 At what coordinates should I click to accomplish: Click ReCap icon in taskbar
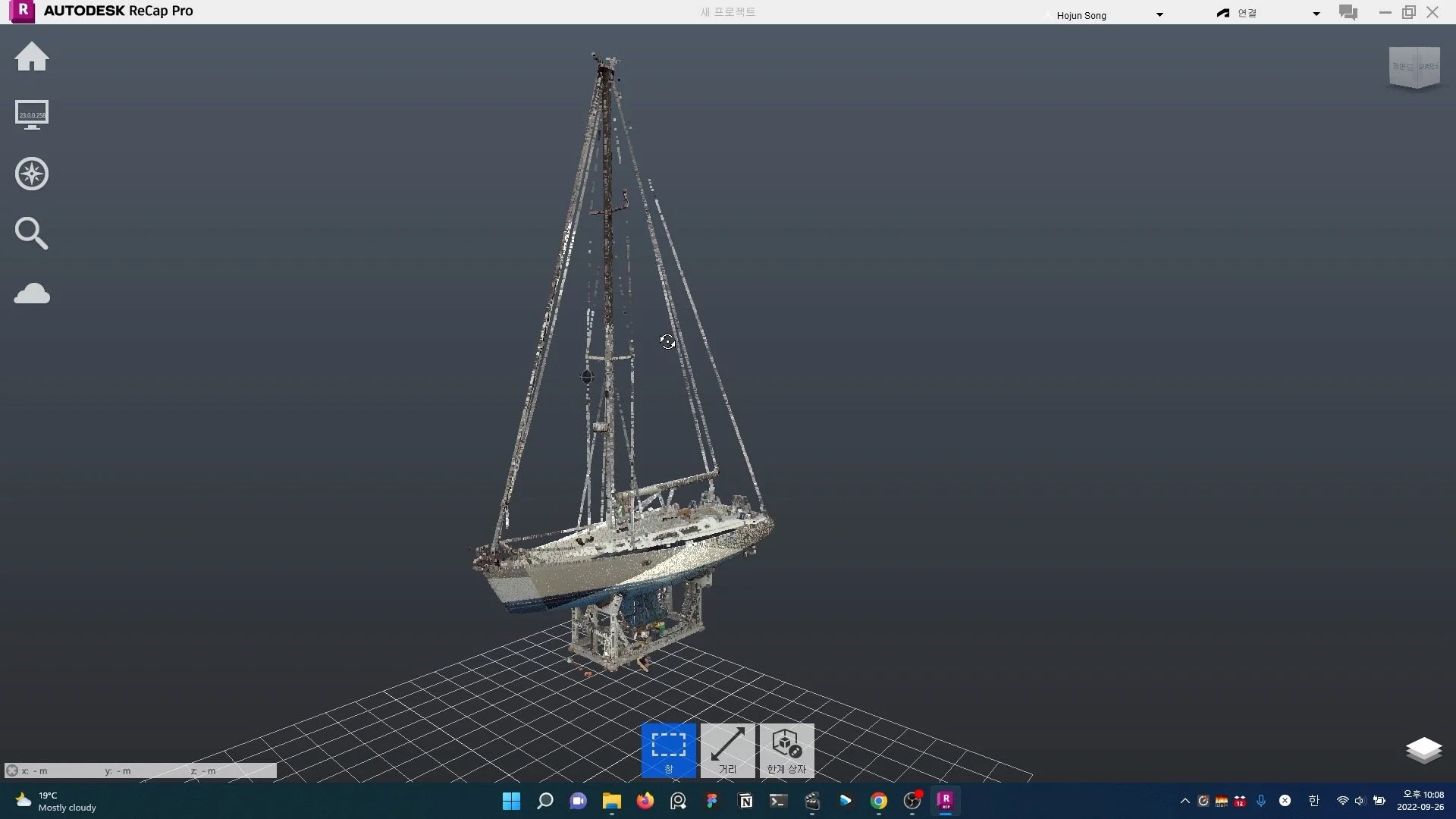(945, 801)
